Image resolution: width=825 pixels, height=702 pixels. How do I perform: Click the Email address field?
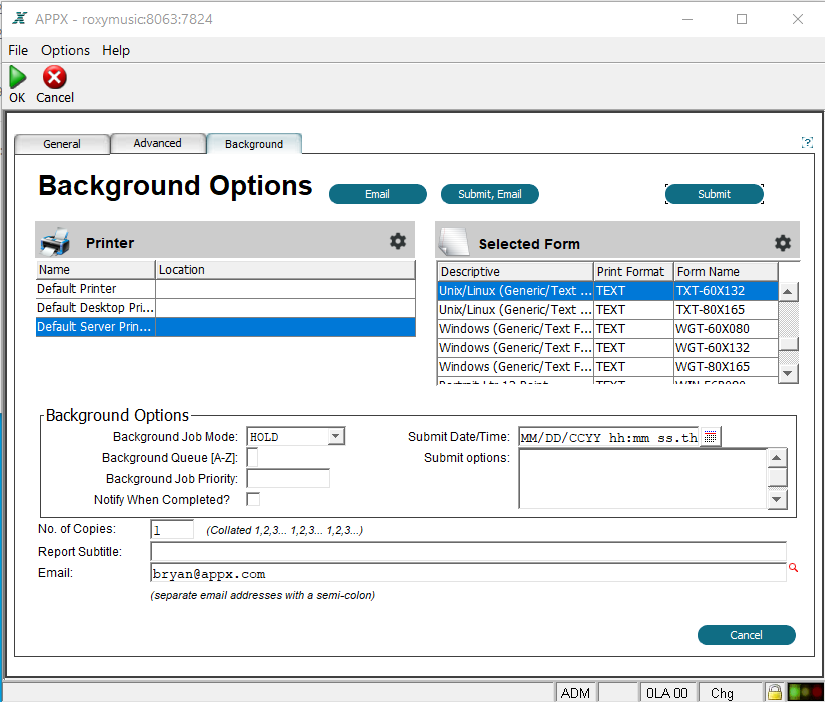coord(468,573)
